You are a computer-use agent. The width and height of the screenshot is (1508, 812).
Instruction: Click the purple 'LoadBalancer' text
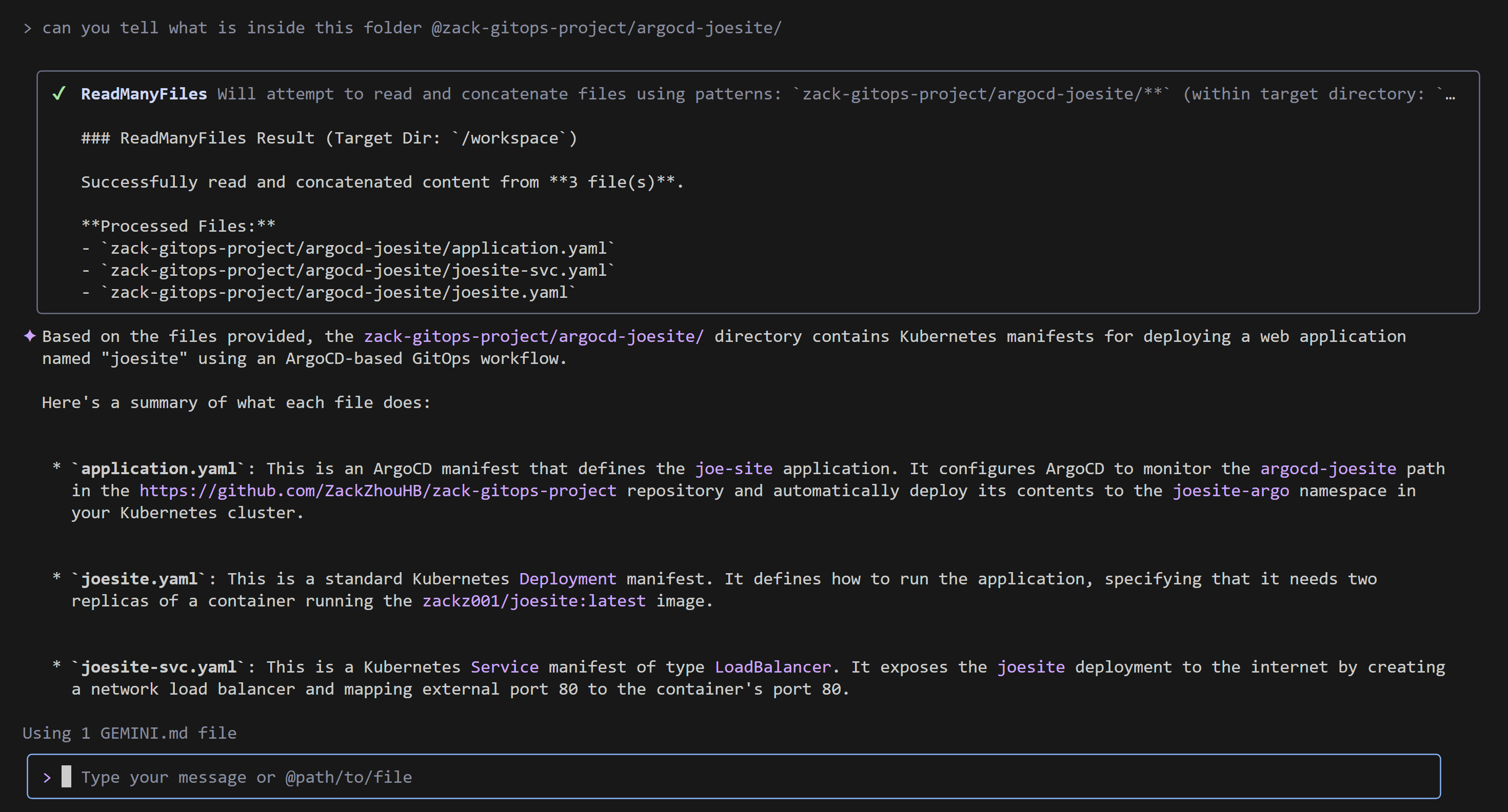tap(773, 667)
